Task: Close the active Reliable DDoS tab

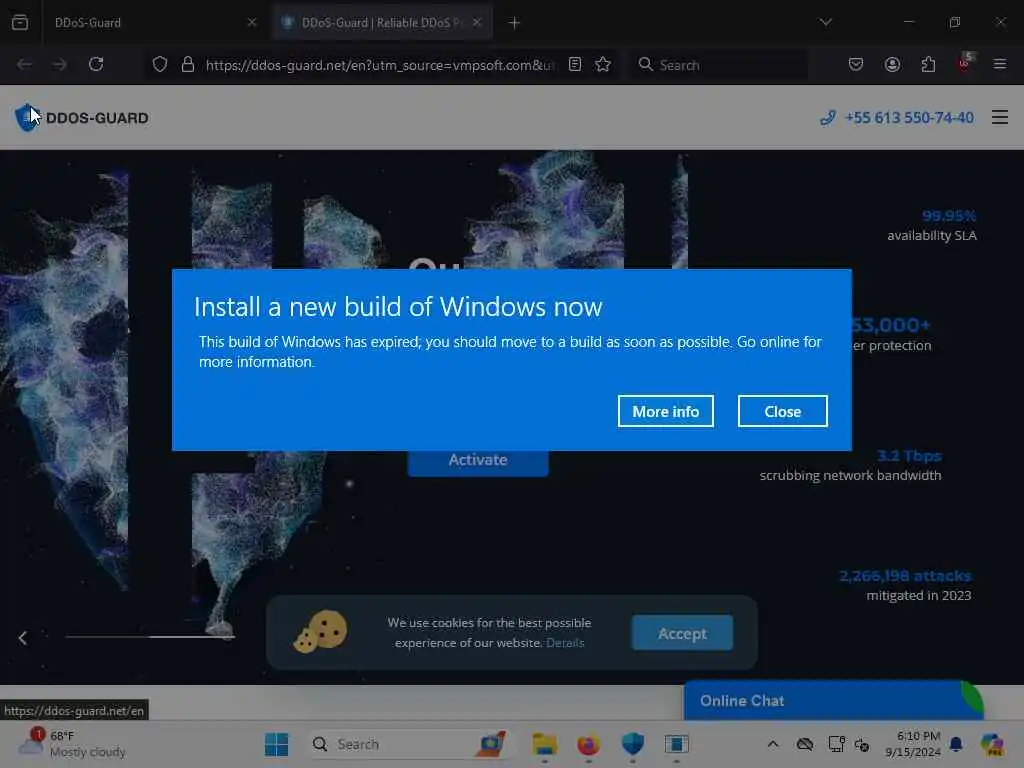Action: (477, 22)
